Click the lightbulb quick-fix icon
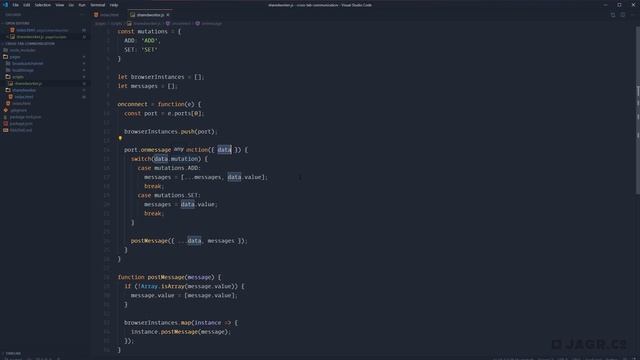Screen dimensions: 640x360 pyautogui.click(x=120, y=138)
